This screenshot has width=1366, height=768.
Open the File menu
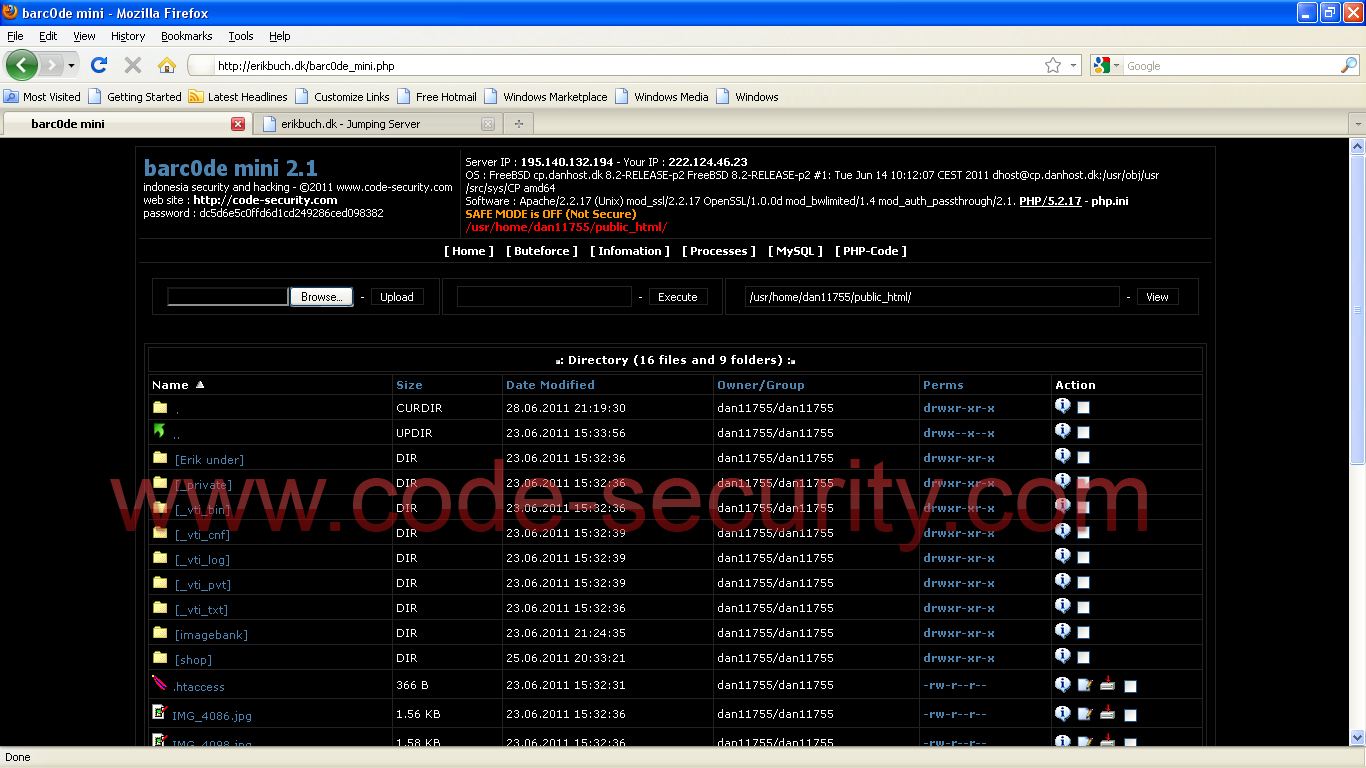[x=15, y=36]
